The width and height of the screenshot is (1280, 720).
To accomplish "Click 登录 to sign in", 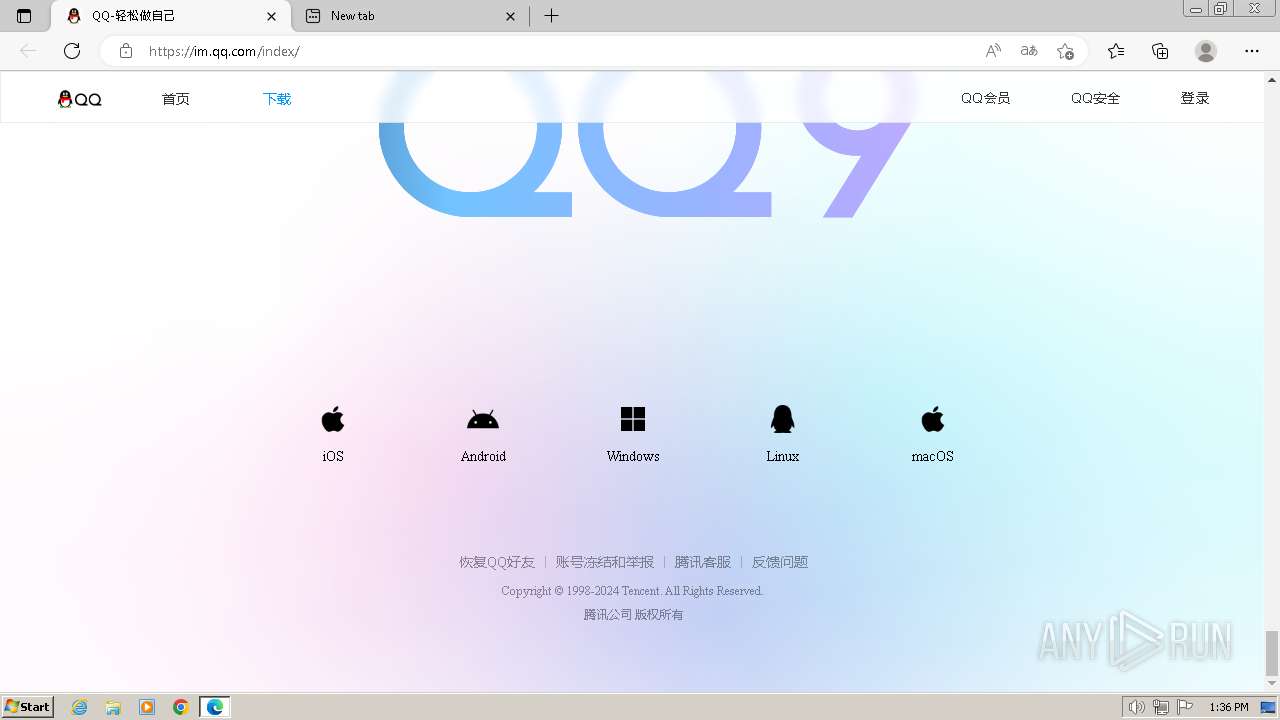I will (1195, 98).
